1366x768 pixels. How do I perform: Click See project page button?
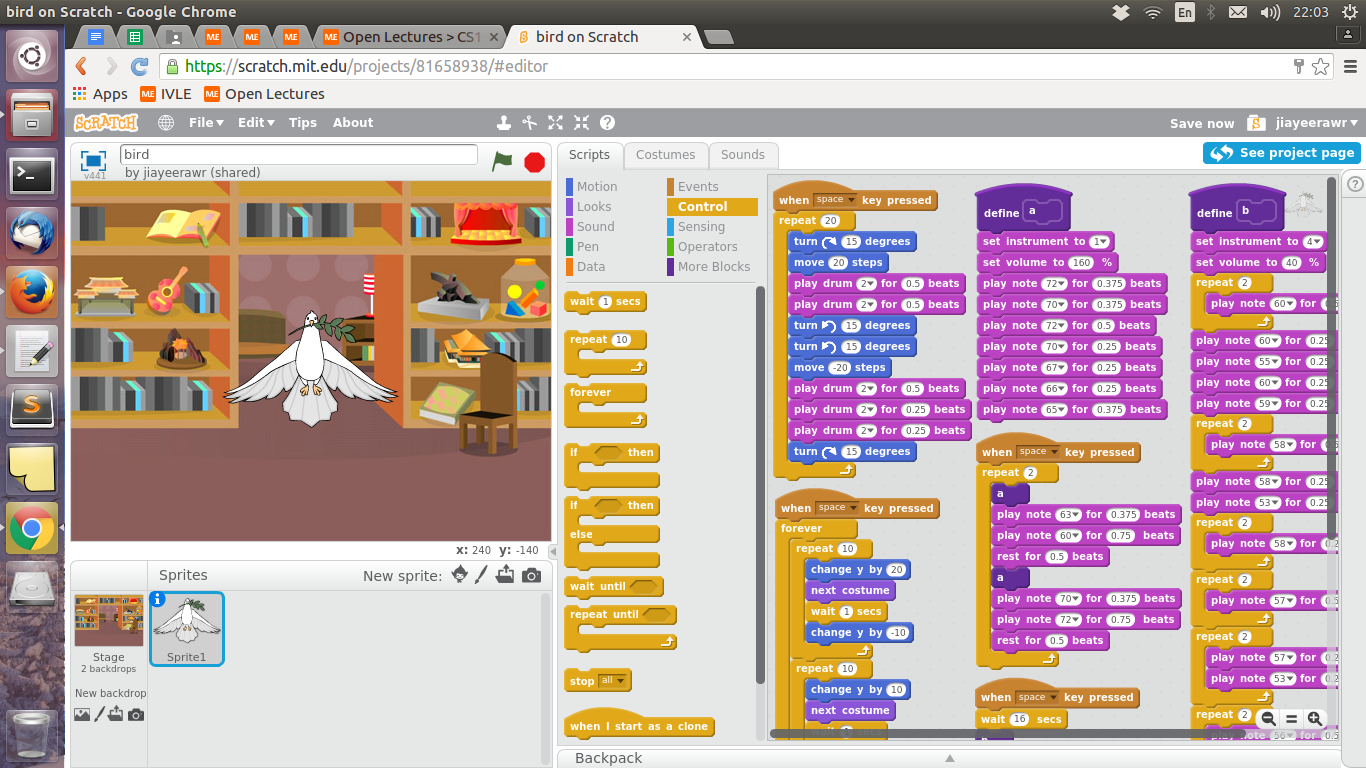pyautogui.click(x=1281, y=153)
